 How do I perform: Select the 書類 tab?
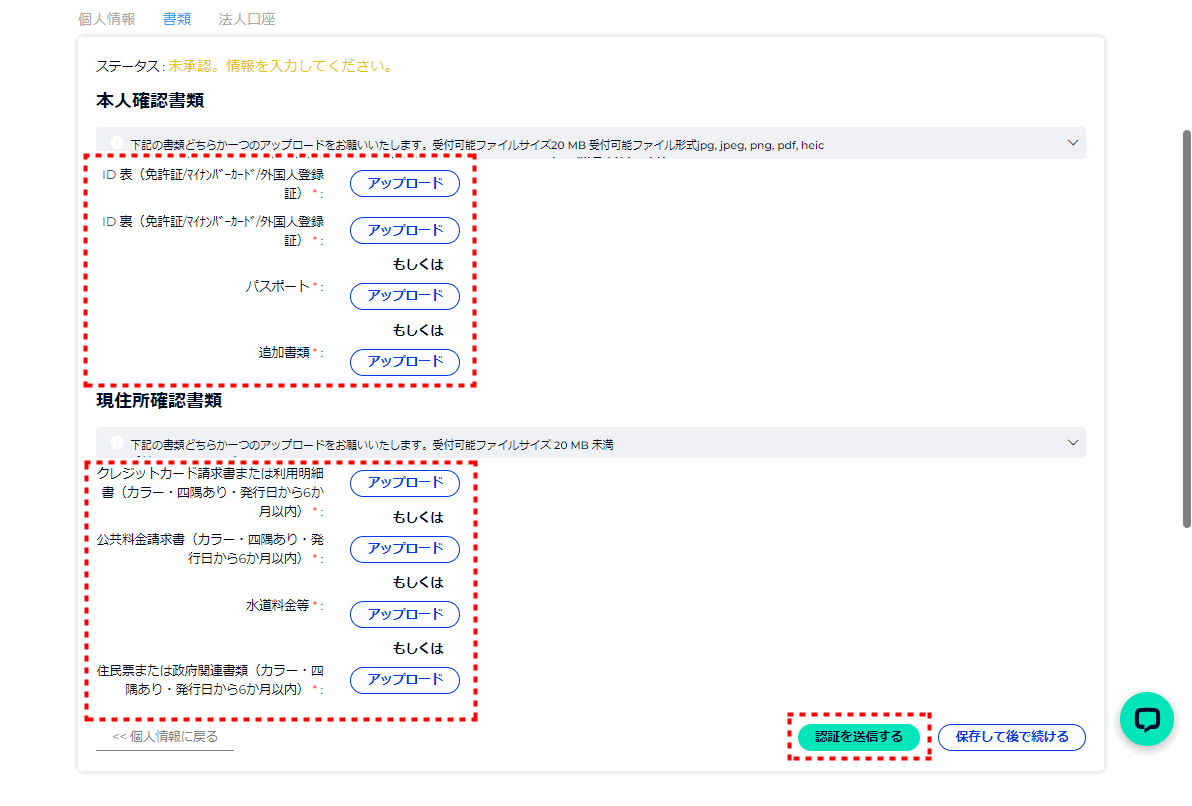tap(176, 19)
